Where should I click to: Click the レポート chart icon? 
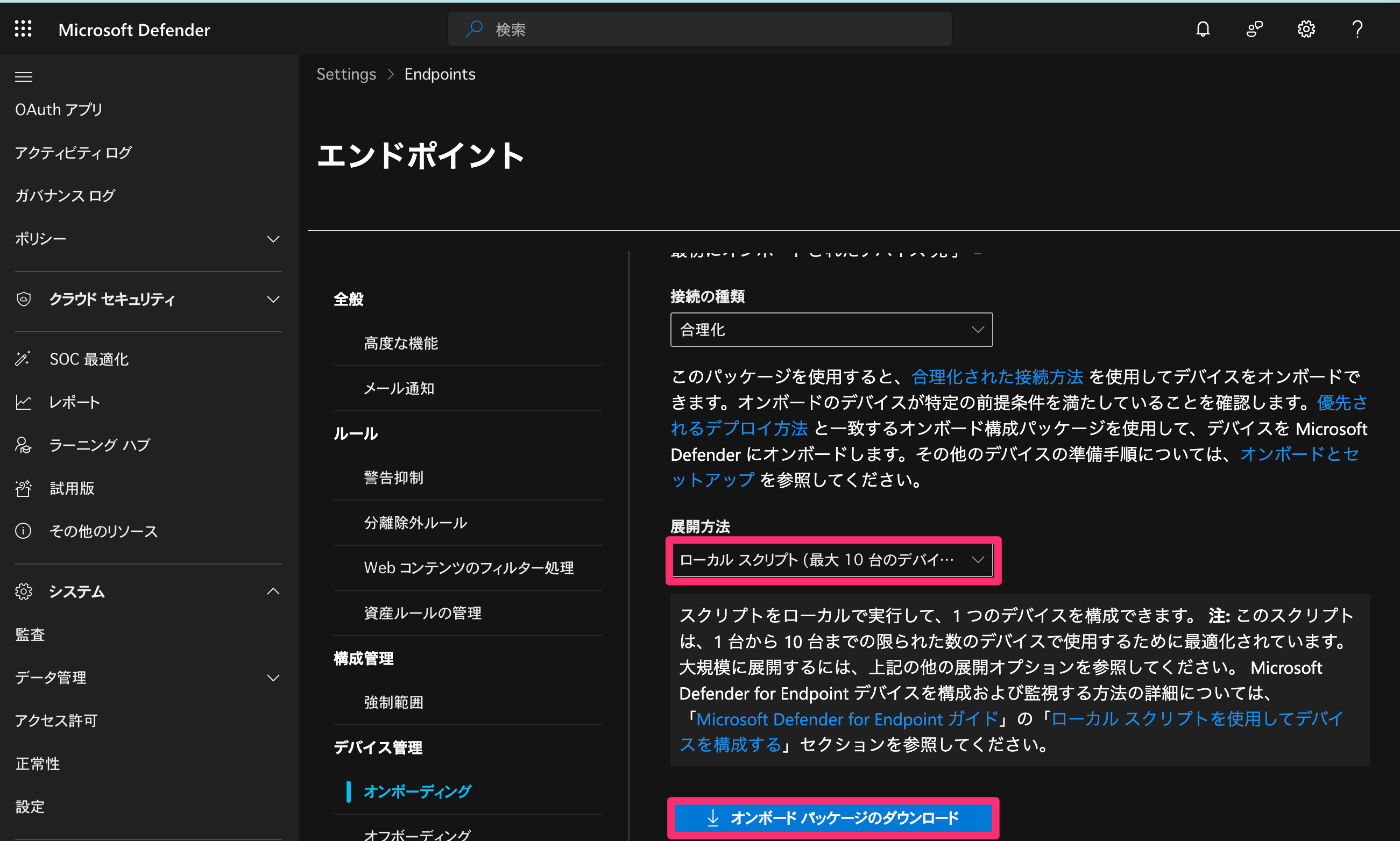tap(24, 402)
